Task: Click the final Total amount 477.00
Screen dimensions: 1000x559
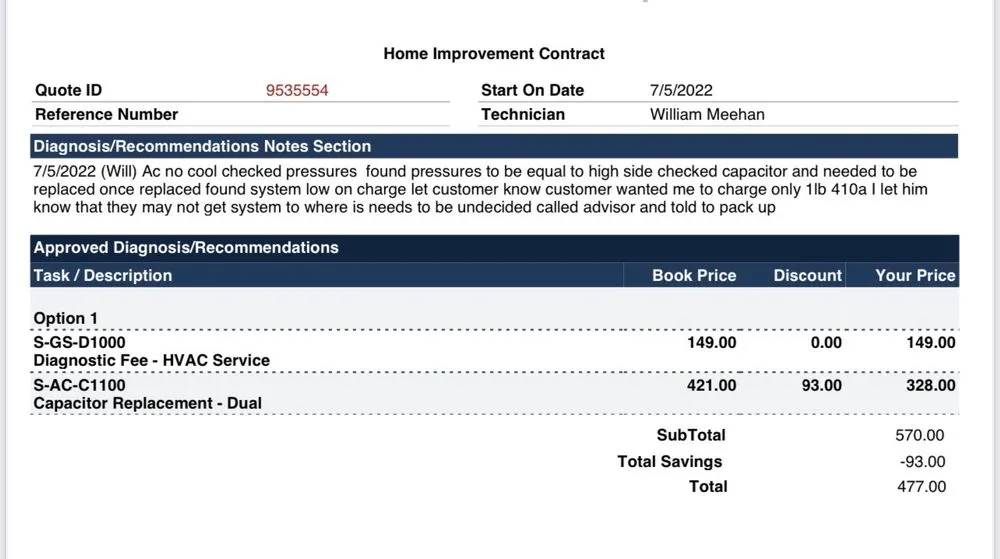Action: pos(921,487)
